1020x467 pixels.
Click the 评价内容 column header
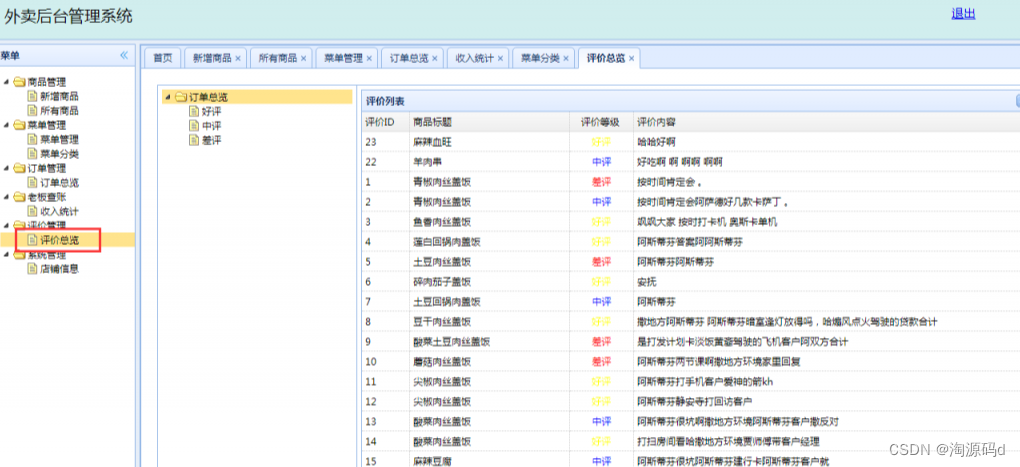click(x=826, y=122)
